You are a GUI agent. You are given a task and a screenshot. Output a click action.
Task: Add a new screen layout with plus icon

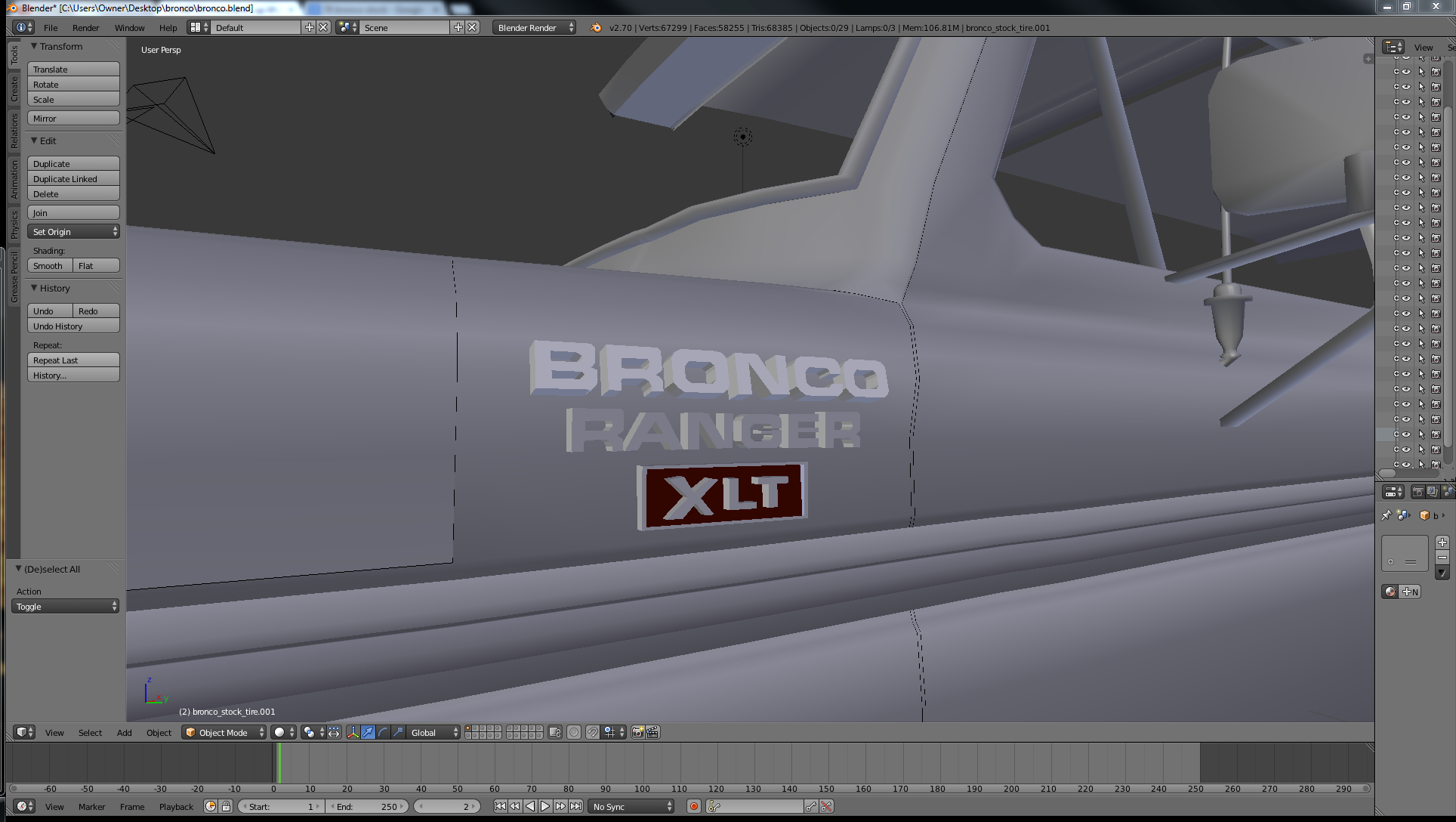(x=309, y=28)
